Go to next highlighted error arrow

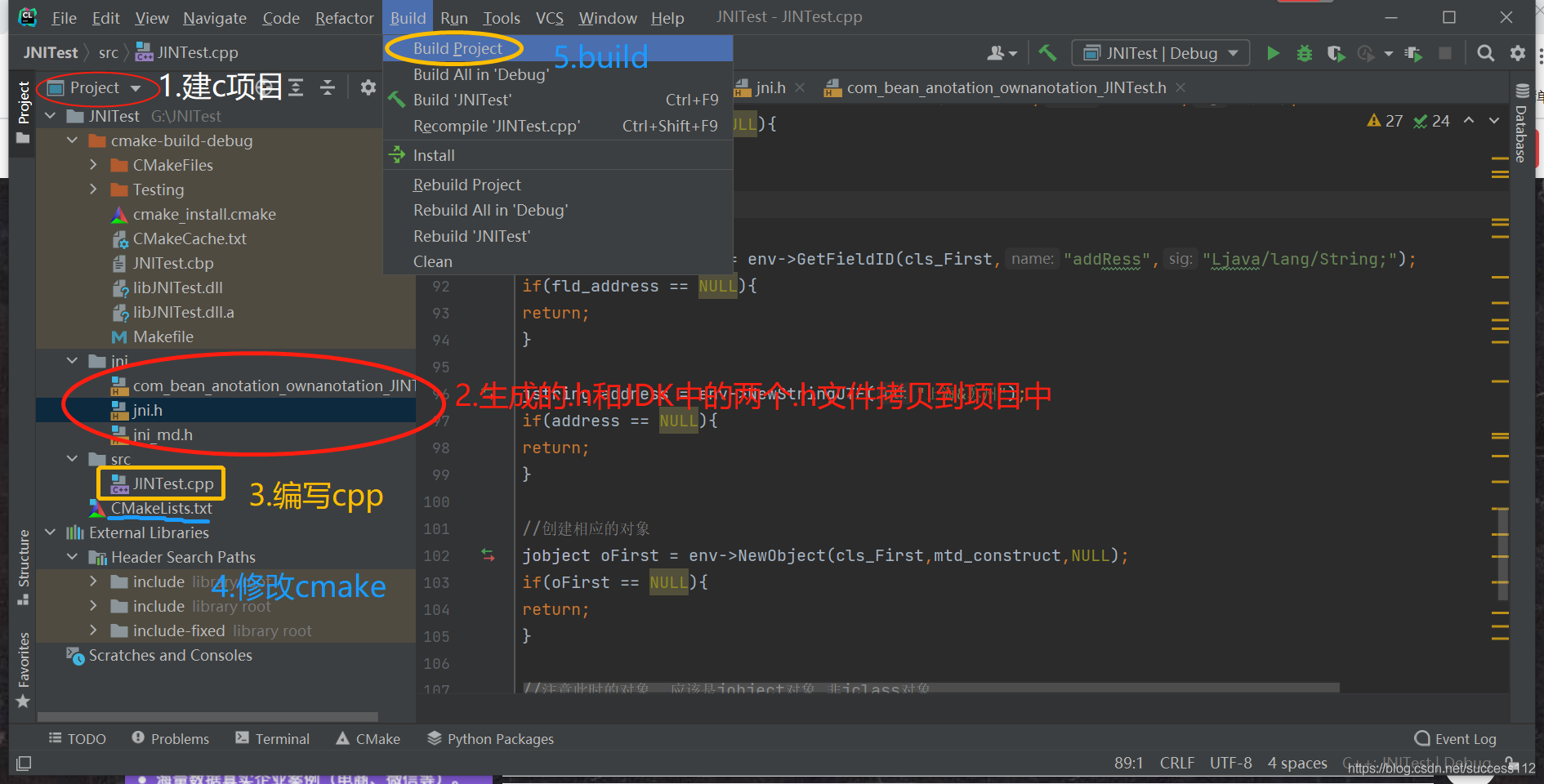click(x=1494, y=121)
